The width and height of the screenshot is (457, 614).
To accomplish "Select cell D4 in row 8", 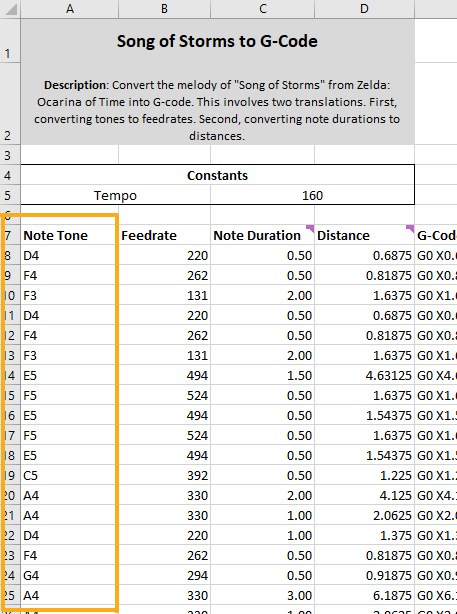I will (70, 255).
